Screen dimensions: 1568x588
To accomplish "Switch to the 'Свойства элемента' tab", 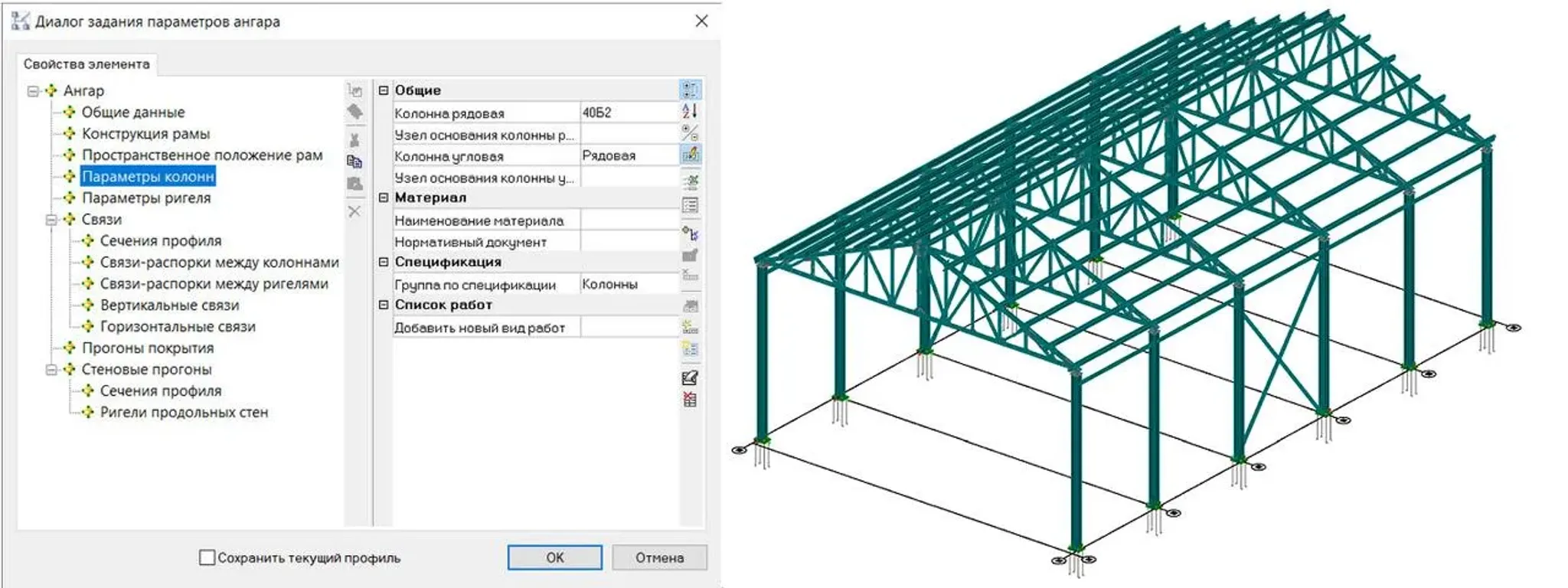I will 87,64.
